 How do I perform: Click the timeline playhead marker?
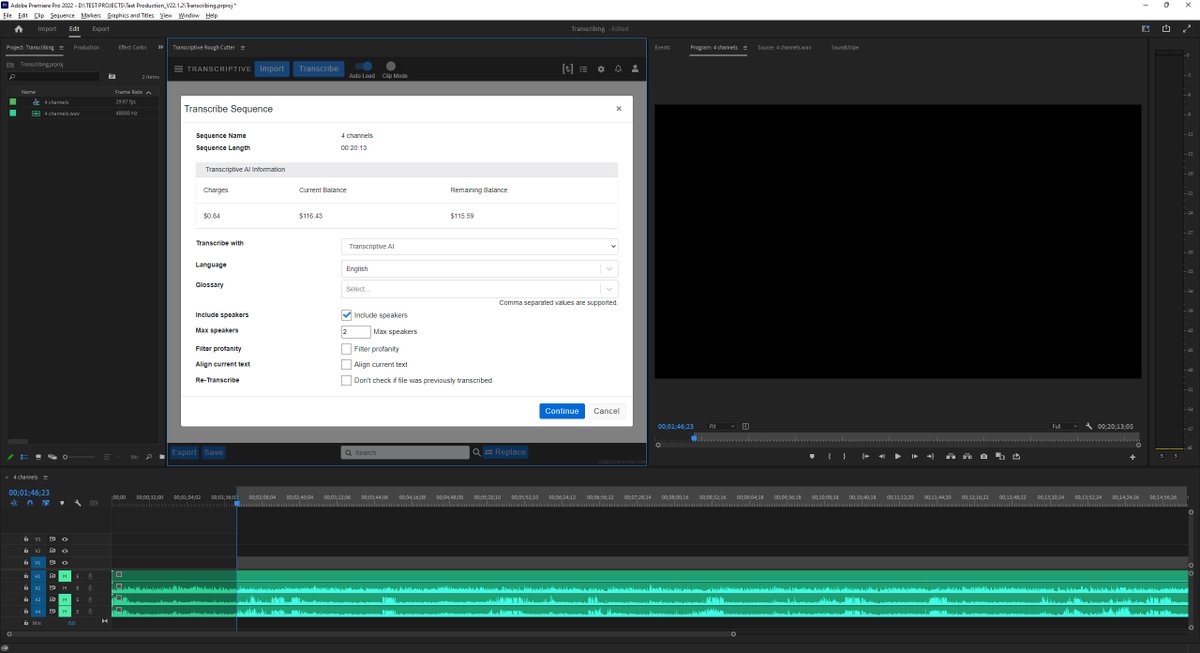click(237, 502)
